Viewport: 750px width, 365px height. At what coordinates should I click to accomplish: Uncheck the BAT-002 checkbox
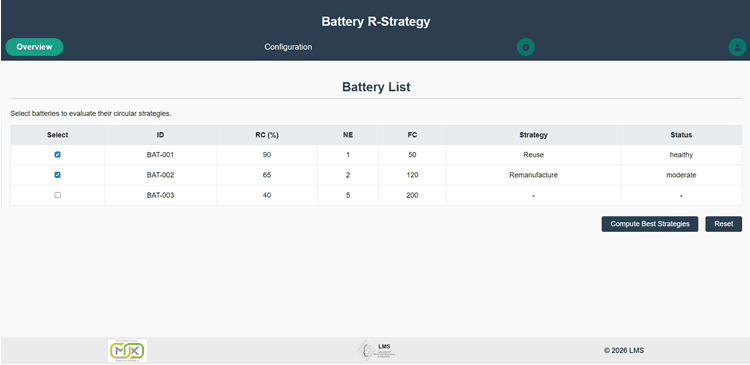[57, 175]
